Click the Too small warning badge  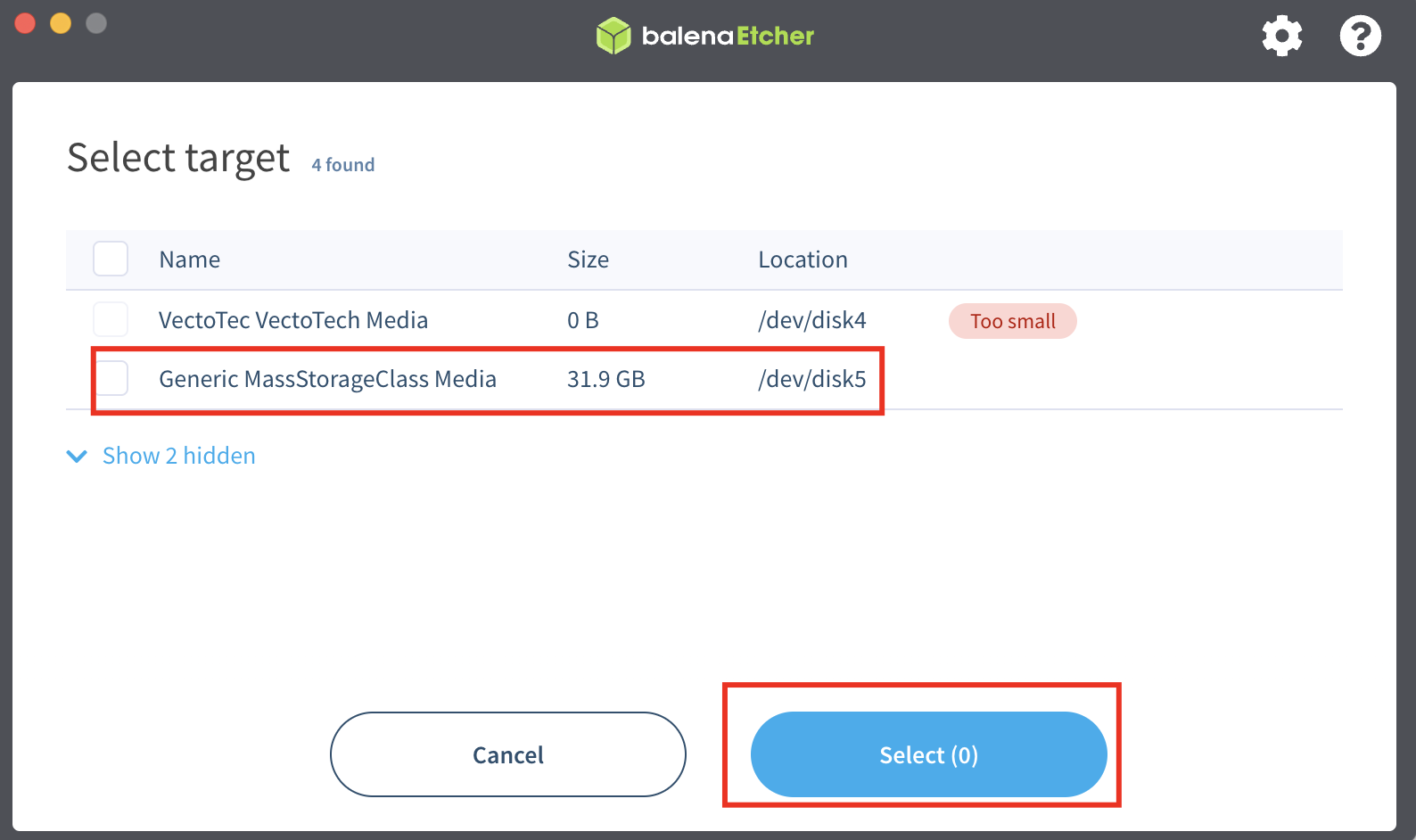pos(1012,321)
